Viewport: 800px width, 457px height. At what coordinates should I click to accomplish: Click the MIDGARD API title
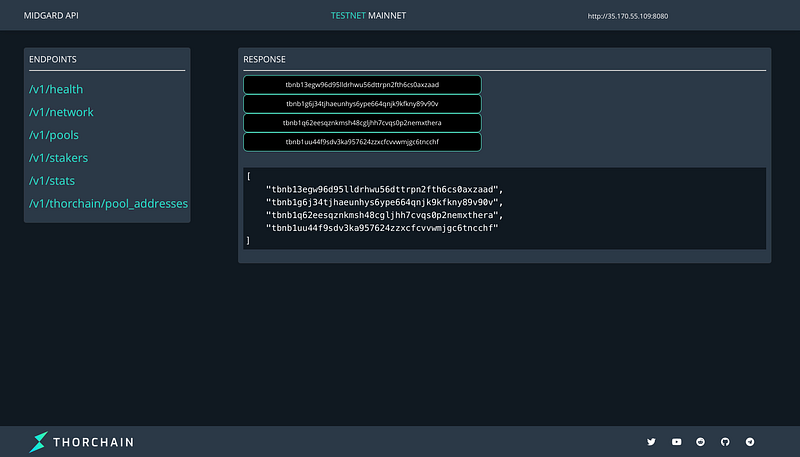(x=51, y=16)
